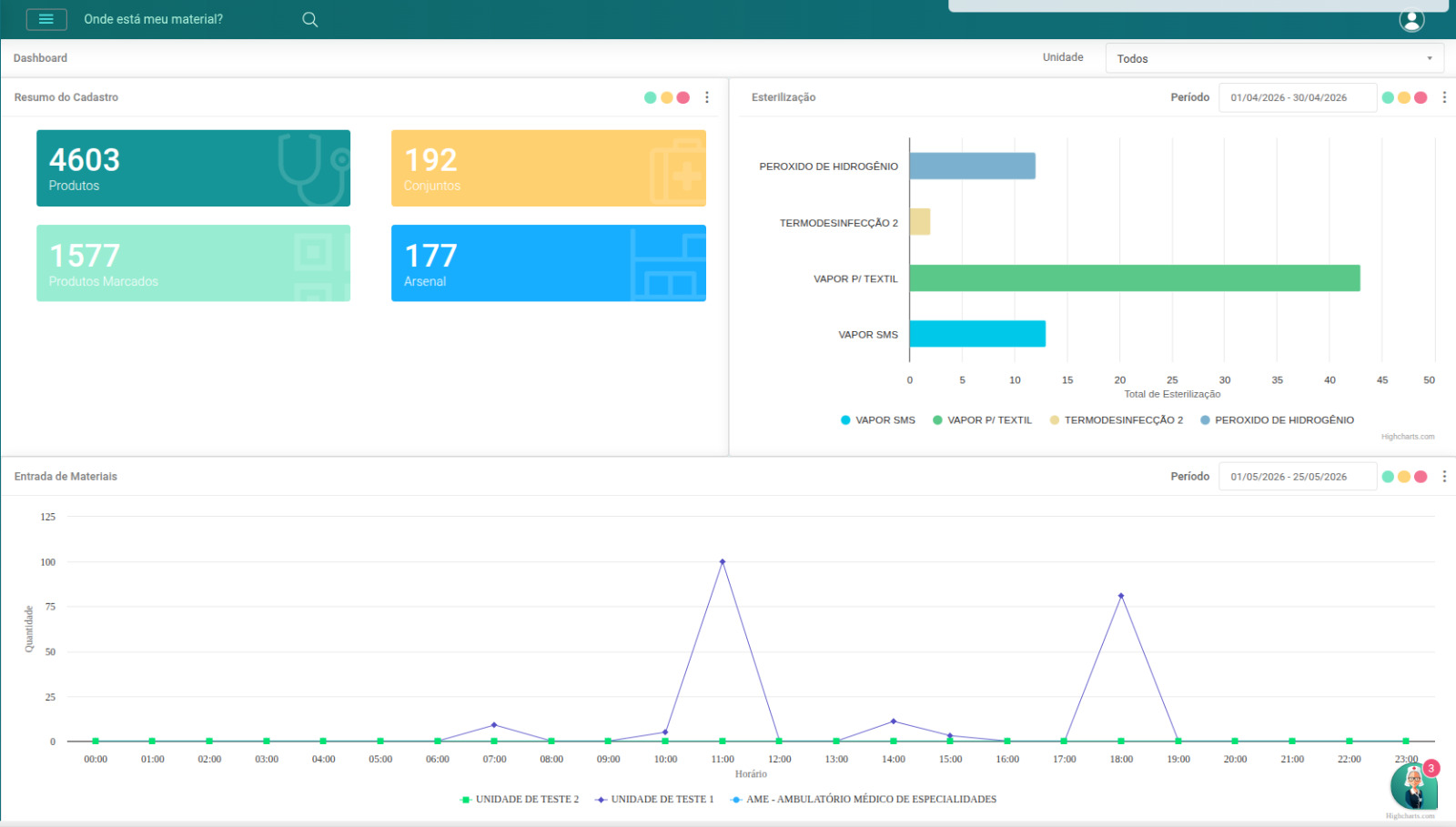Click inside 'Onde está meu material?' search field
This screenshot has height=827, width=1456.
point(187,19)
